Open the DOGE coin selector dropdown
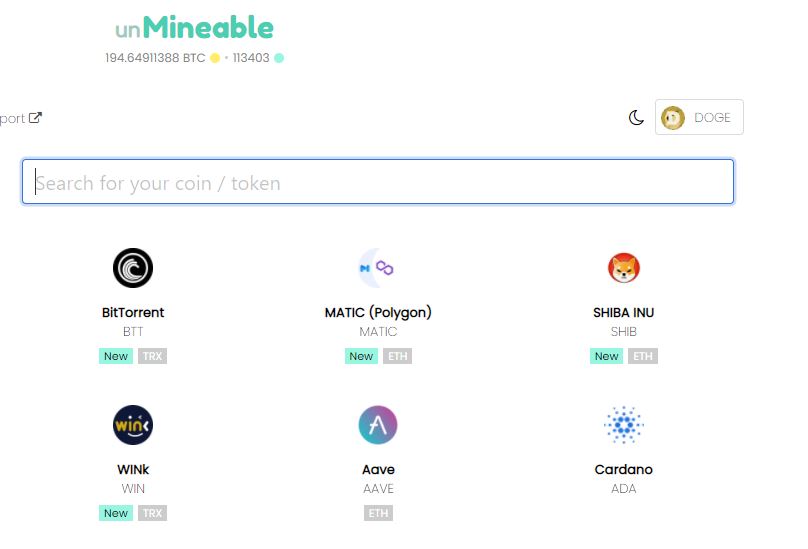Image resolution: width=808 pixels, height=549 pixels. [699, 118]
